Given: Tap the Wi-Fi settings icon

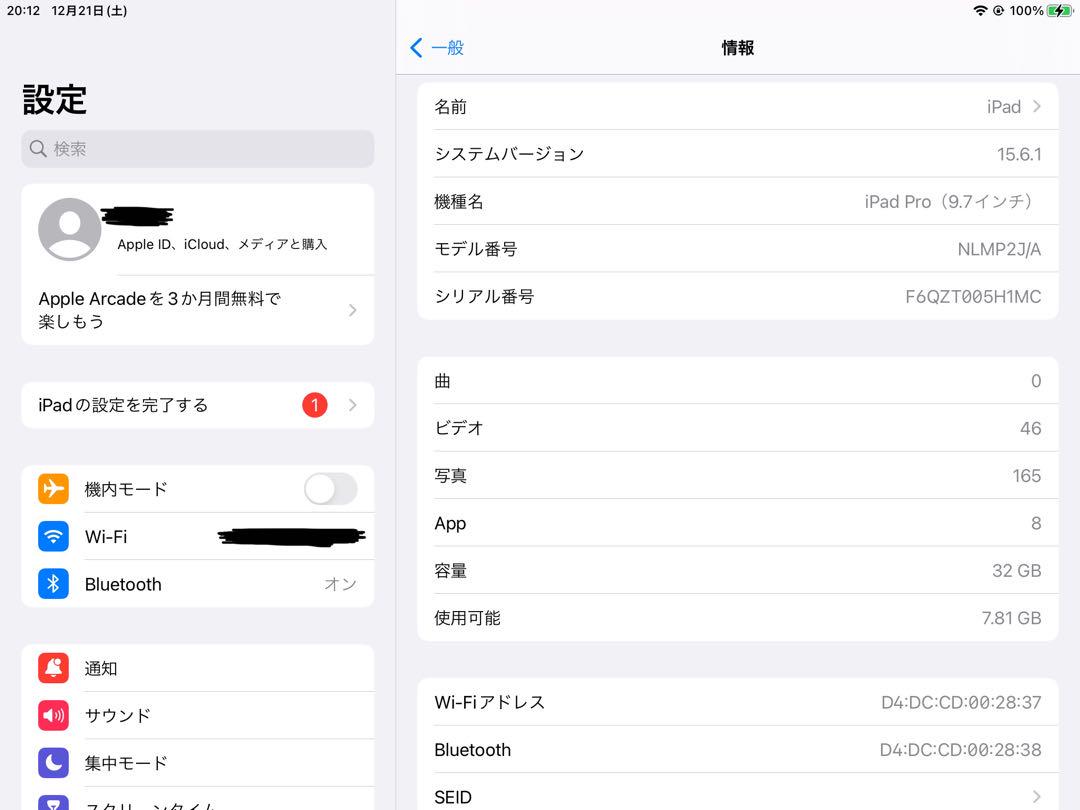Looking at the screenshot, I should click(x=53, y=537).
